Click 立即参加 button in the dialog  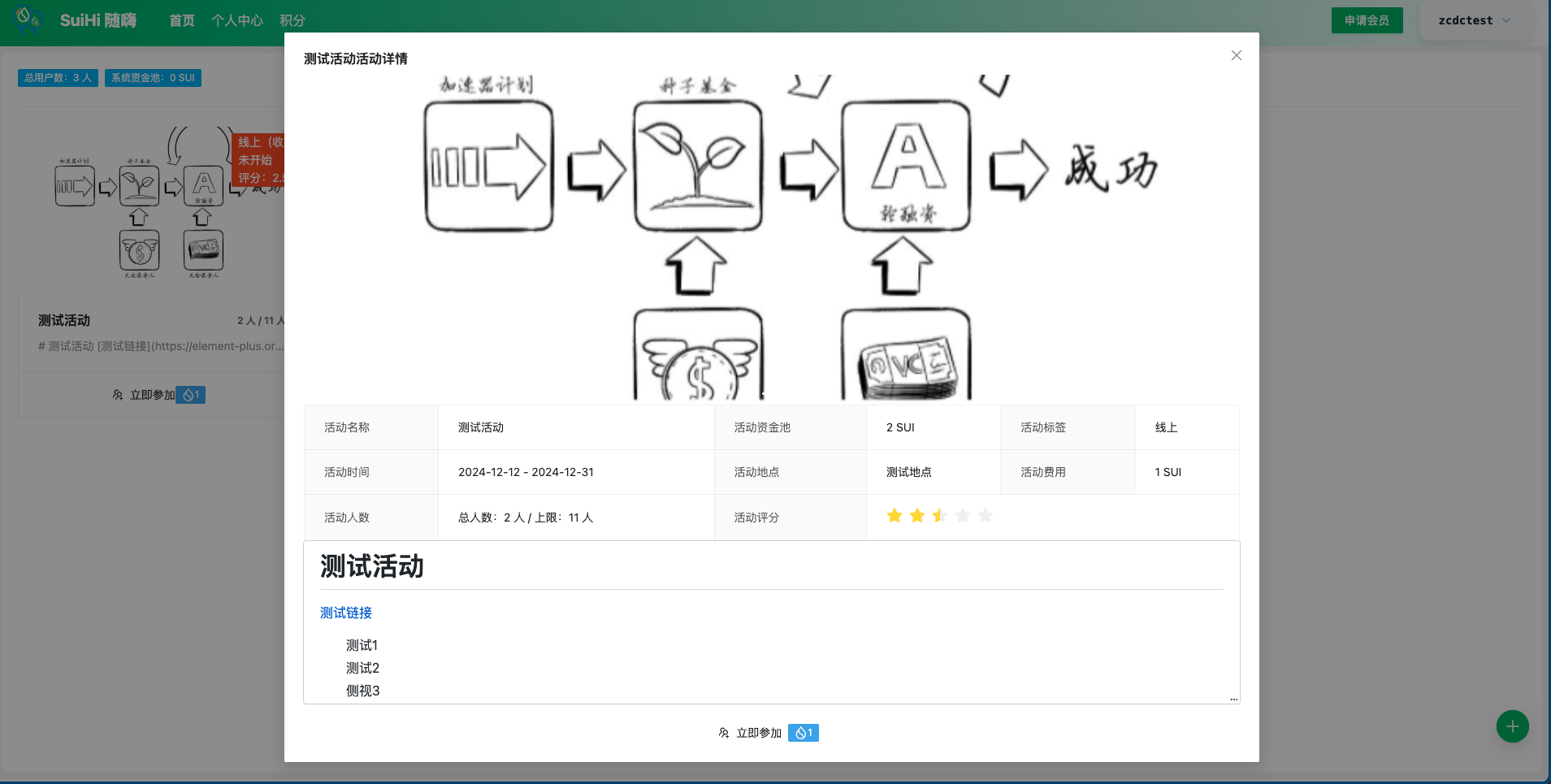[759, 733]
